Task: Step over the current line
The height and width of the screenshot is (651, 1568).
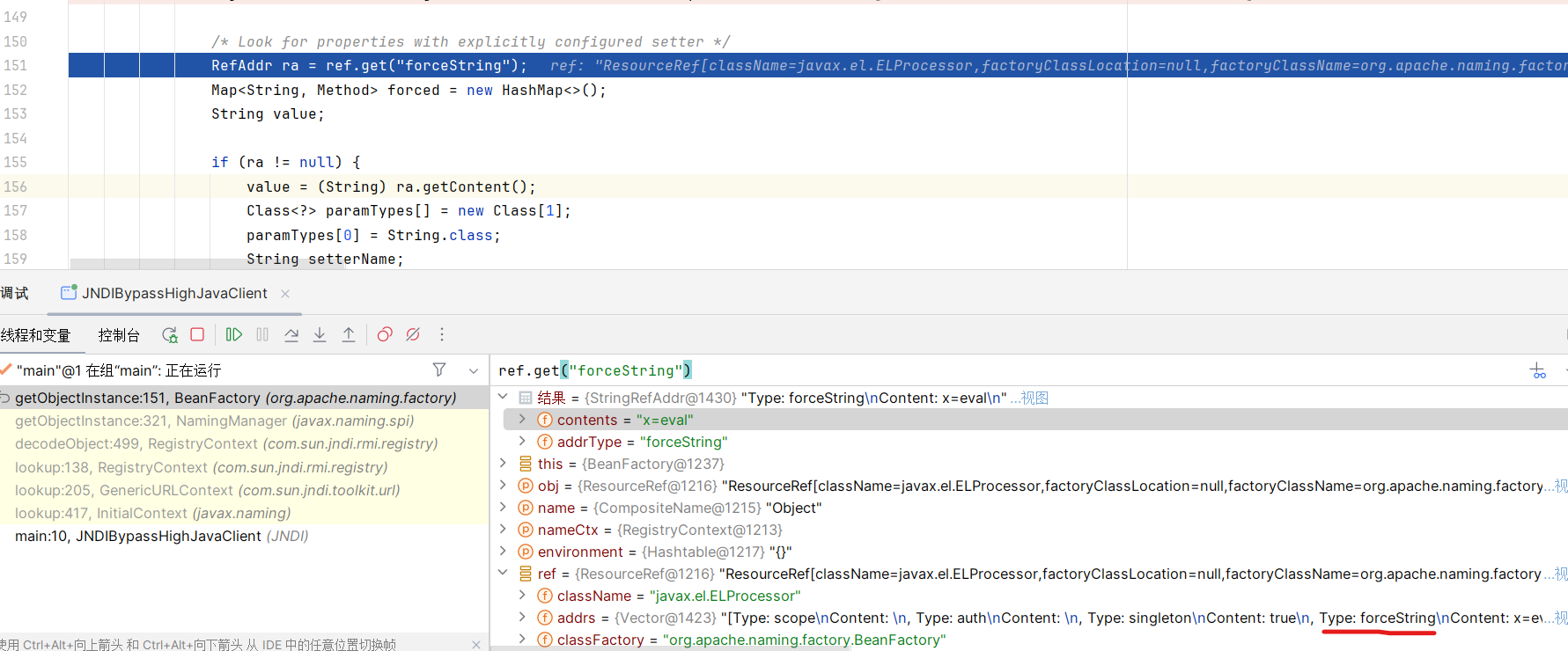Action: click(291, 334)
